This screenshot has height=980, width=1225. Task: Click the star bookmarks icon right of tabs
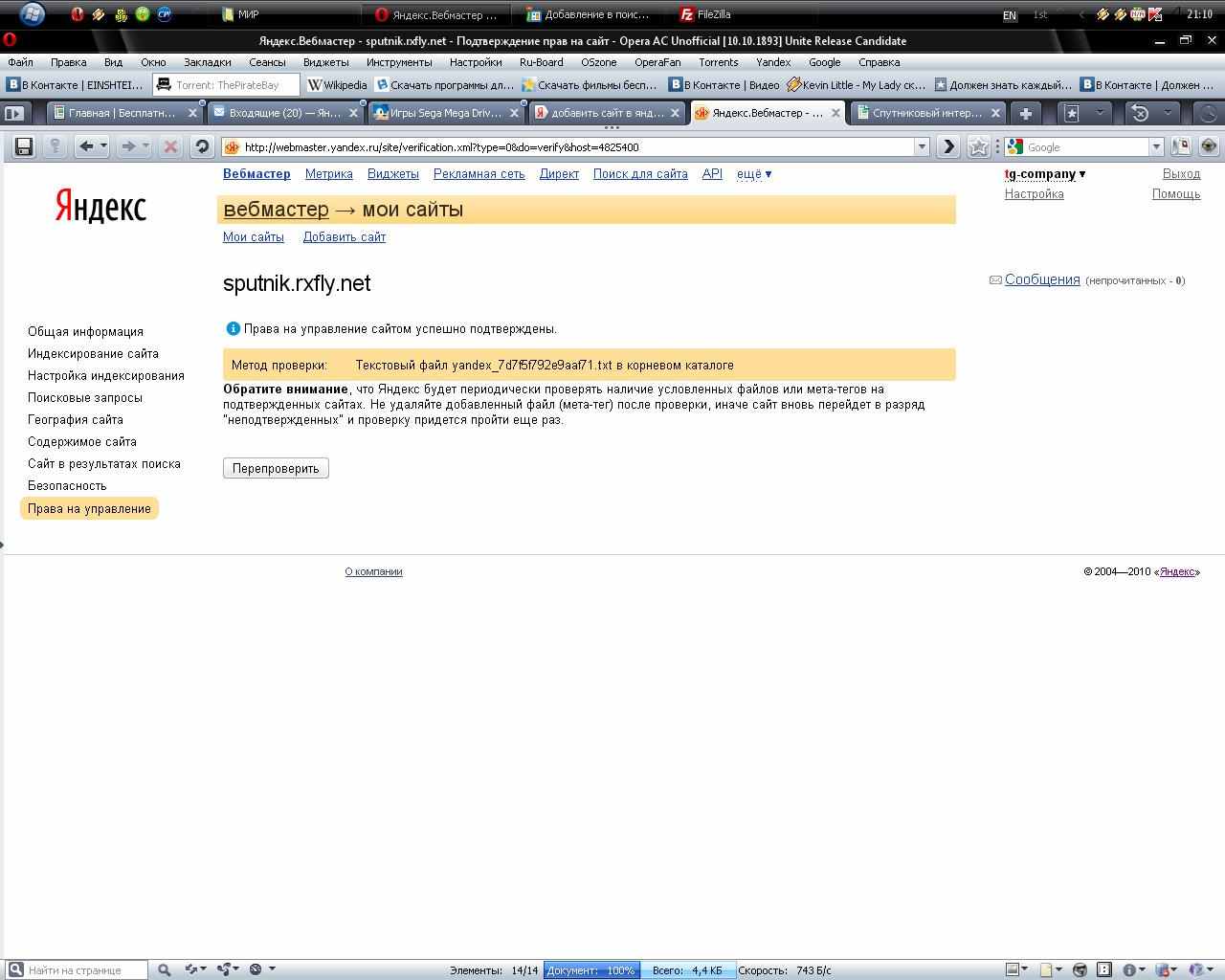1073,113
